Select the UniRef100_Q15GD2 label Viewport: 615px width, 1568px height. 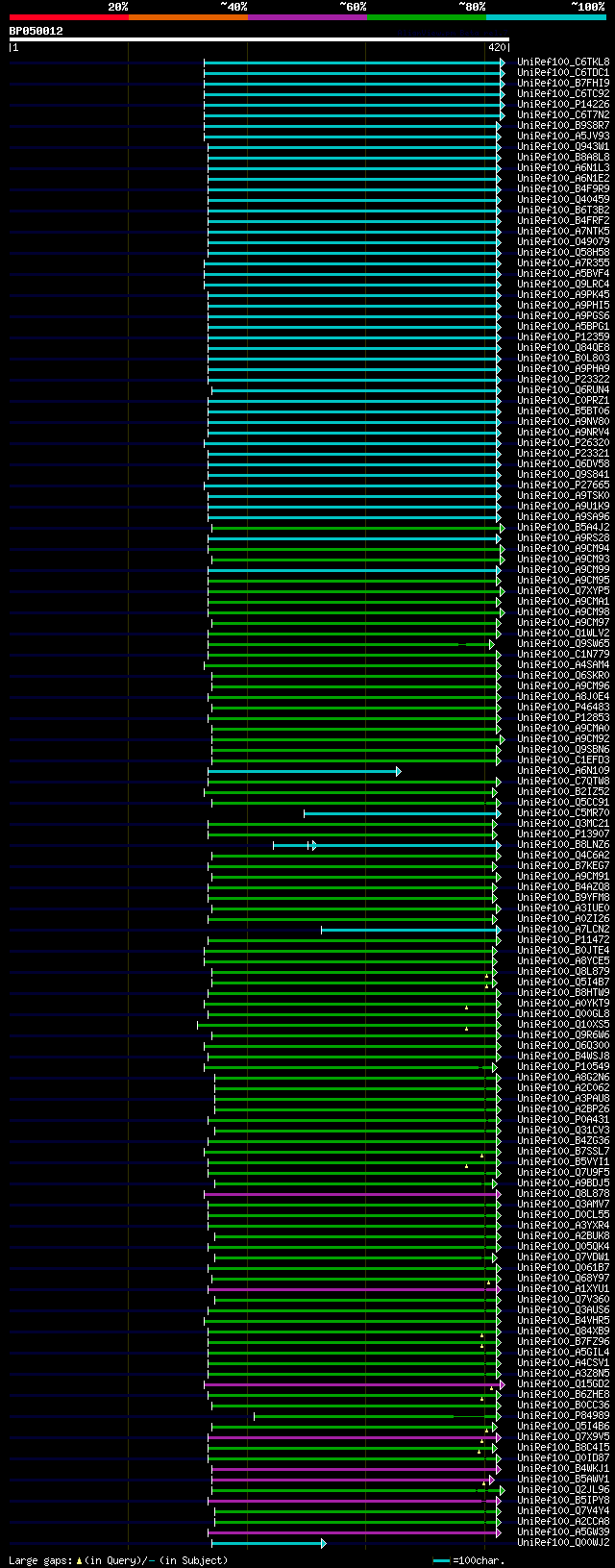click(x=563, y=1383)
